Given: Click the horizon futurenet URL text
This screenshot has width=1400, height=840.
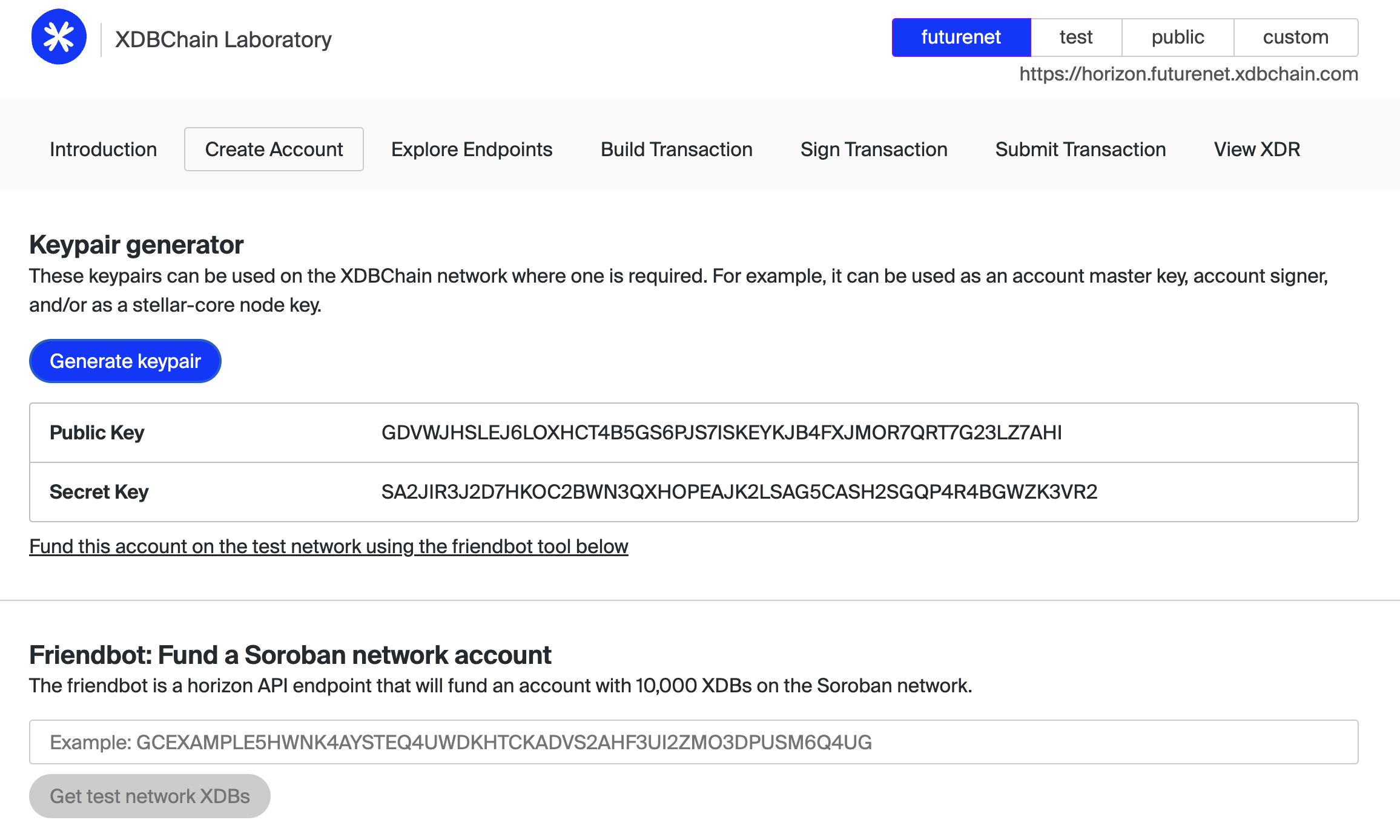Looking at the screenshot, I should tap(1189, 74).
